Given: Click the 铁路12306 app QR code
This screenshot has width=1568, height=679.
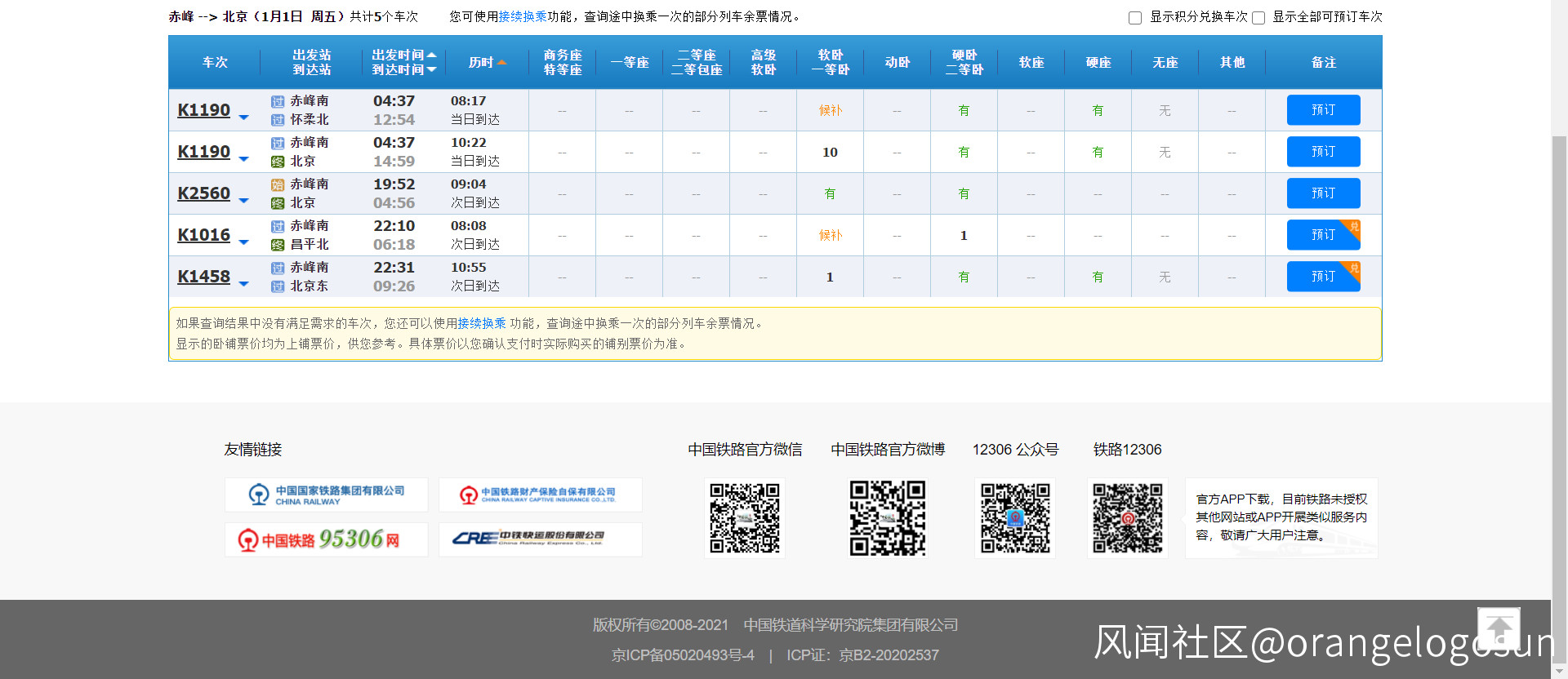Looking at the screenshot, I should pyautogui.click(x=1127, y=518).
